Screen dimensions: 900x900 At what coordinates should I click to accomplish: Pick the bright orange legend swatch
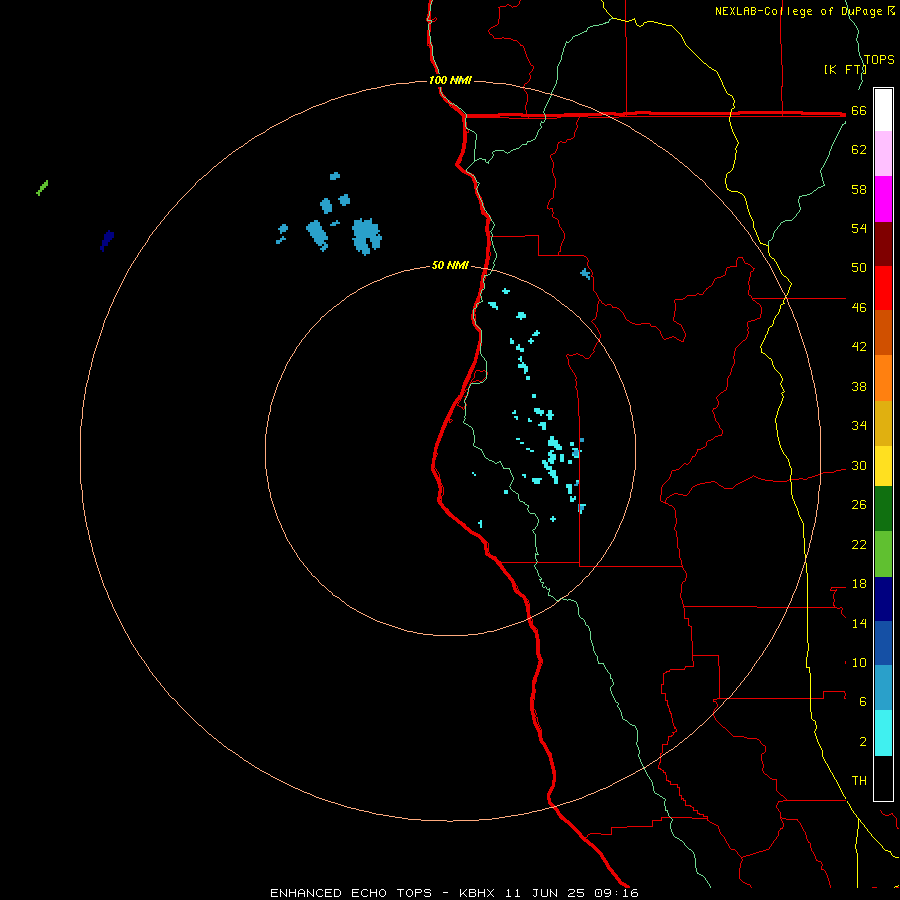(883, 378)
